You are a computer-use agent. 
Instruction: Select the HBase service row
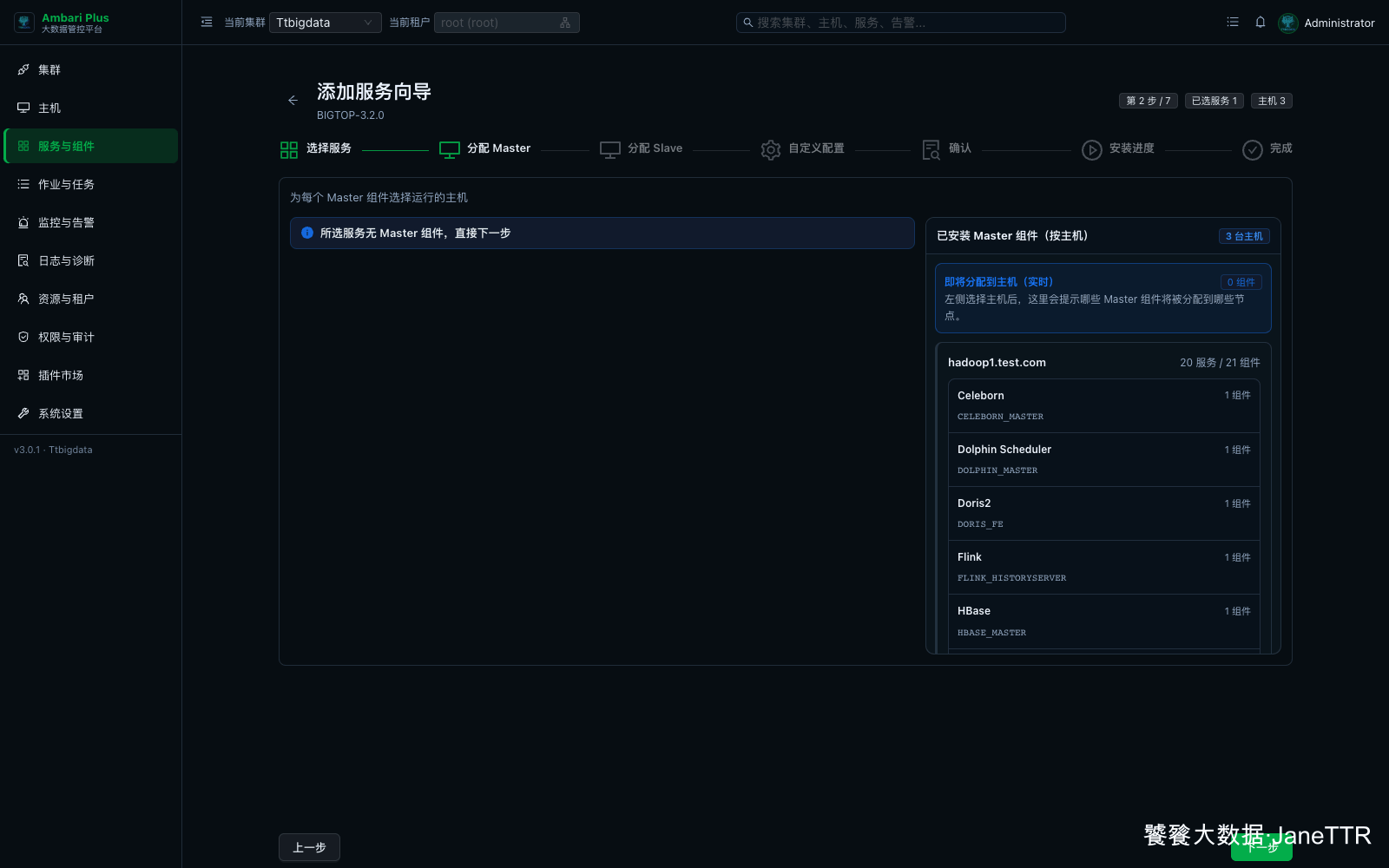click(1103, 621)
